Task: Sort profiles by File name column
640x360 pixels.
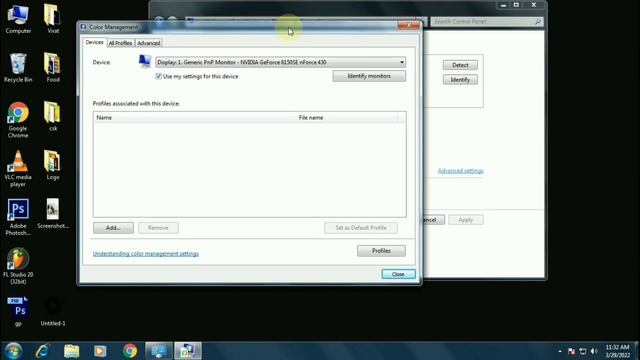Action: point(347,118)
